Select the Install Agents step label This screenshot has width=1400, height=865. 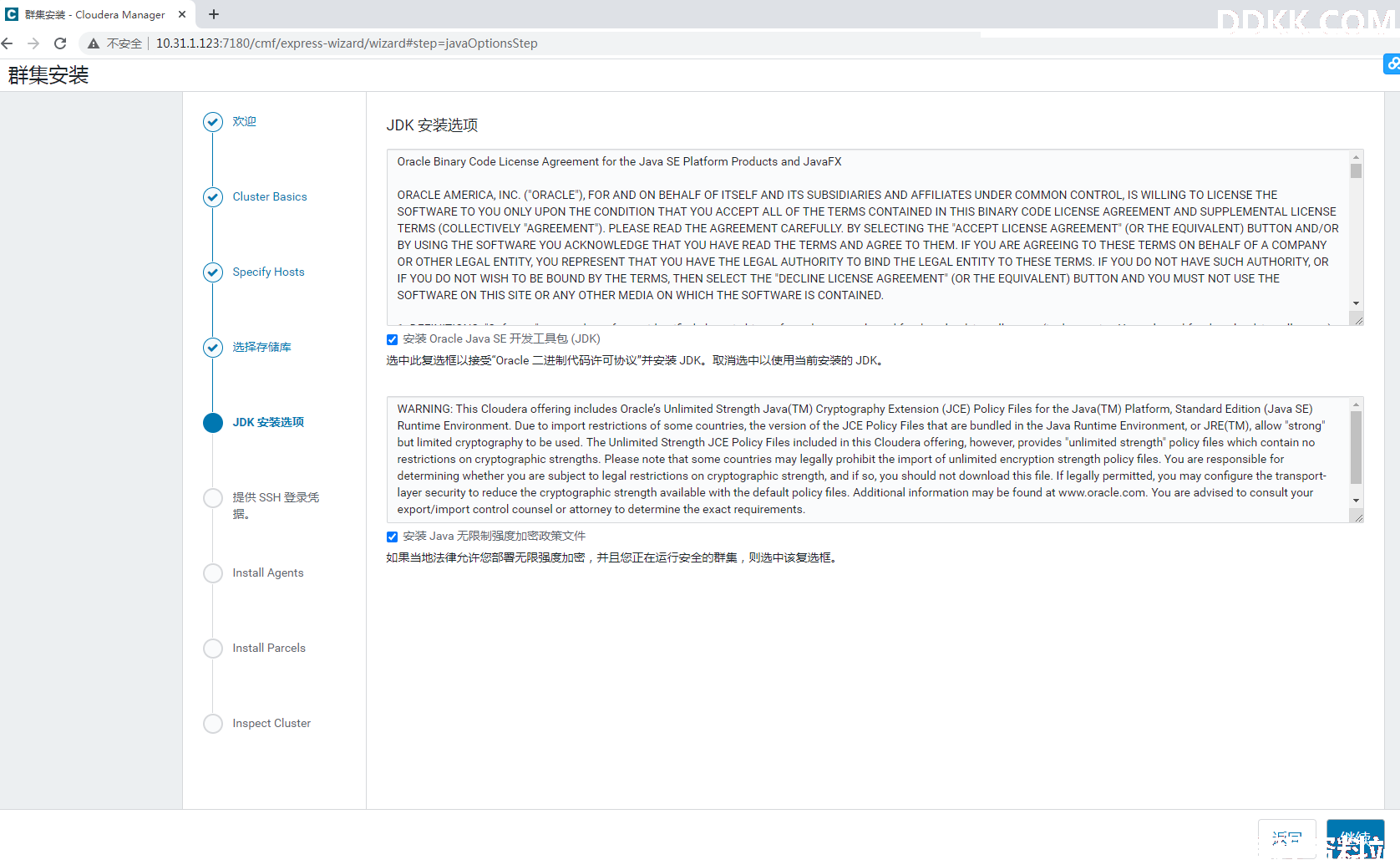[x=268, y=573]
